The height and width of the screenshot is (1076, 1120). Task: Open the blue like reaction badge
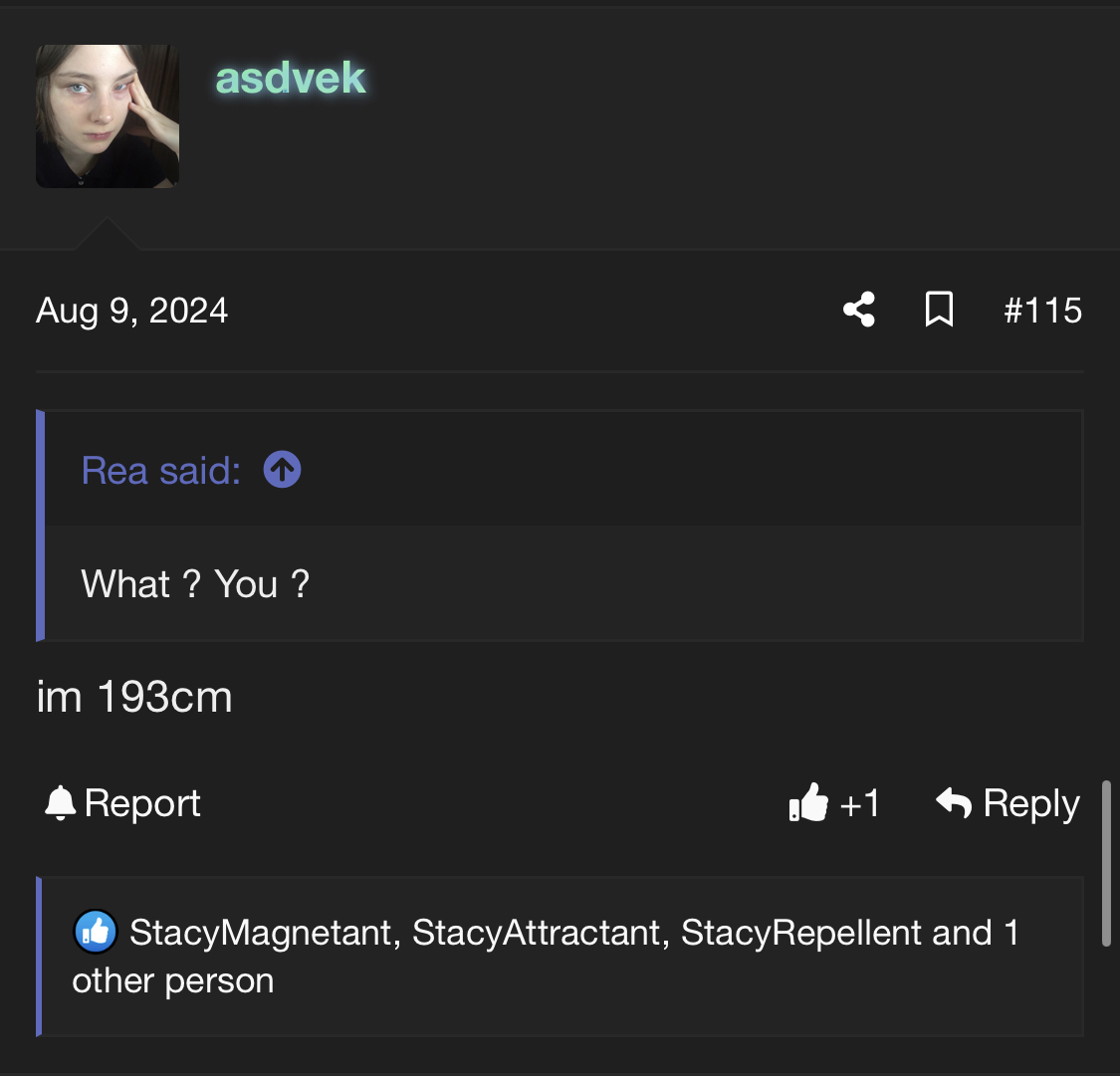96,931
